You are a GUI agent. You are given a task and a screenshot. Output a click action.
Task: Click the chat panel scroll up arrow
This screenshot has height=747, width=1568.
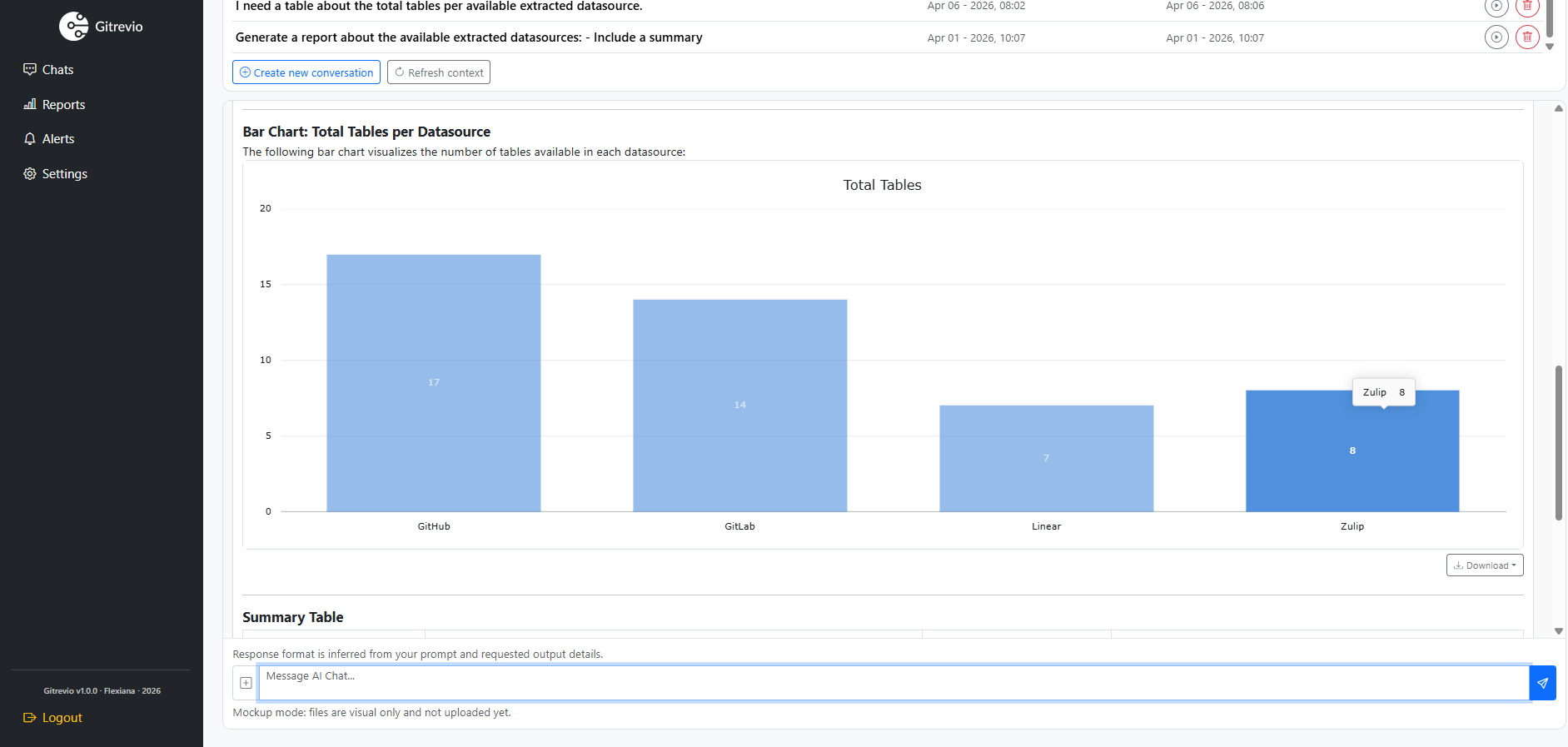pos(1559,108)
